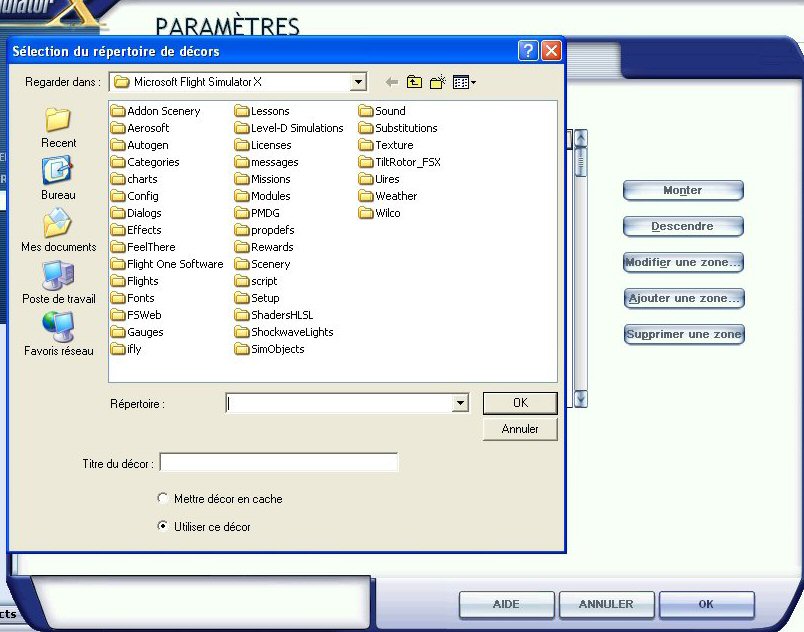
Task: Select the Dialogs folder
Action: pyautogui.click(x=136, y=213)
